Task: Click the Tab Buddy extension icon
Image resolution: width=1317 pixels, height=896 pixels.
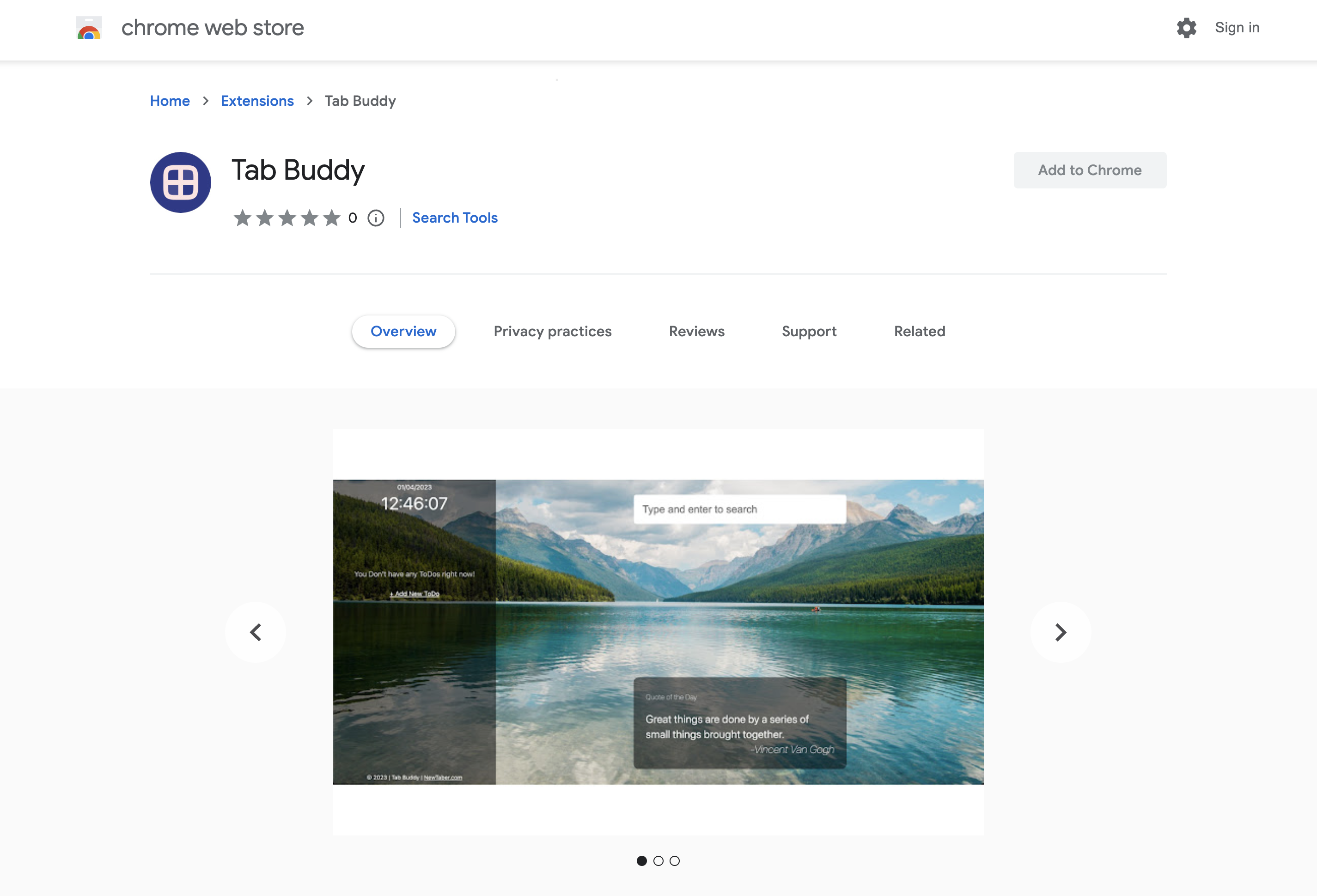Action: coord(180,182)
